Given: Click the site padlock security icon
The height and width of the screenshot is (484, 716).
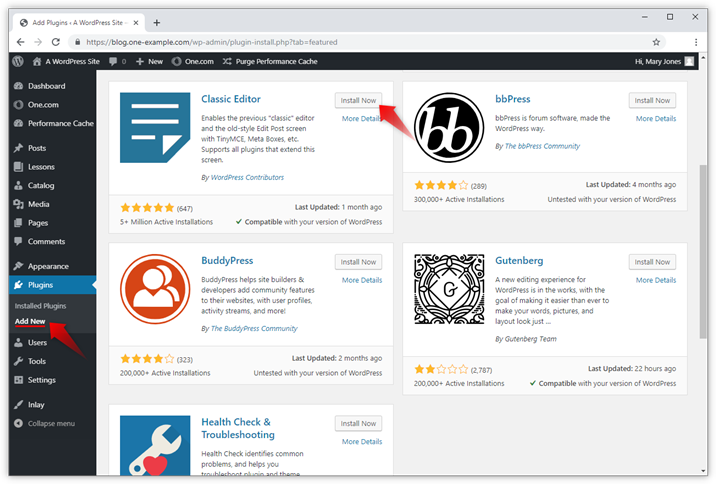Looking at the screenshot, I should pyautogui.click(x=78, y=42).
